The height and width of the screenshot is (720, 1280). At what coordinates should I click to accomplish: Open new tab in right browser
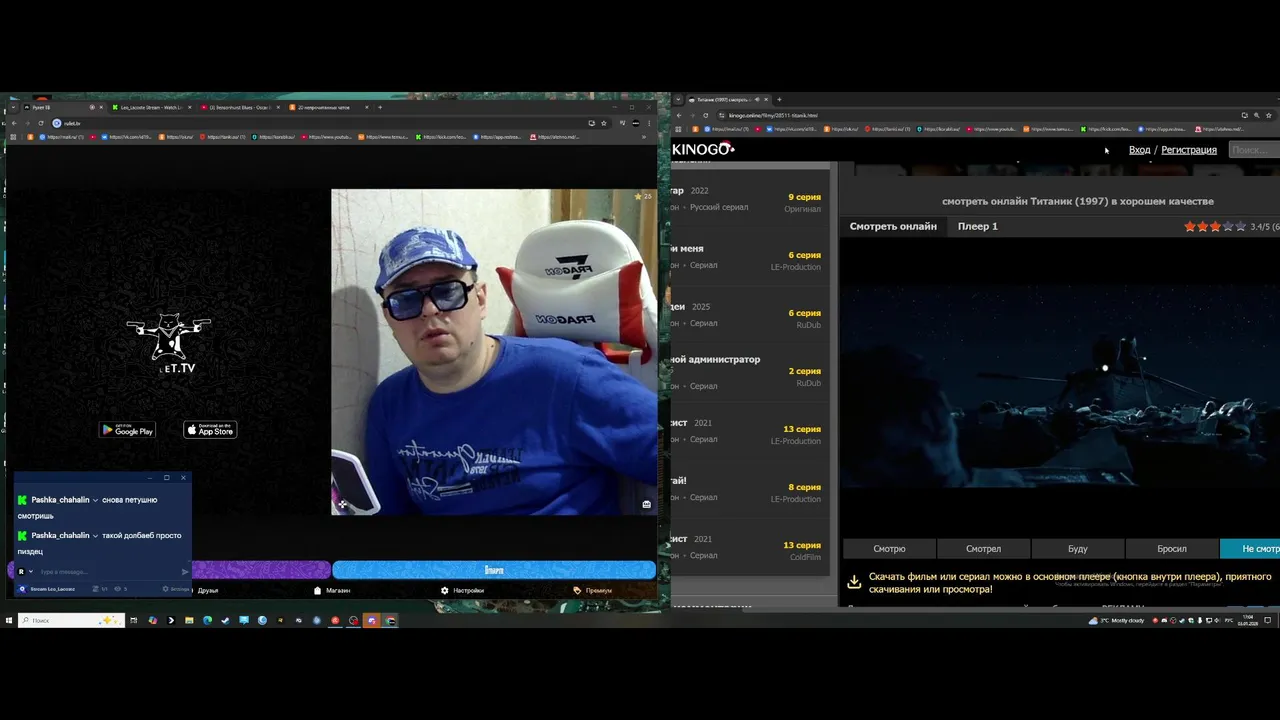779,99
